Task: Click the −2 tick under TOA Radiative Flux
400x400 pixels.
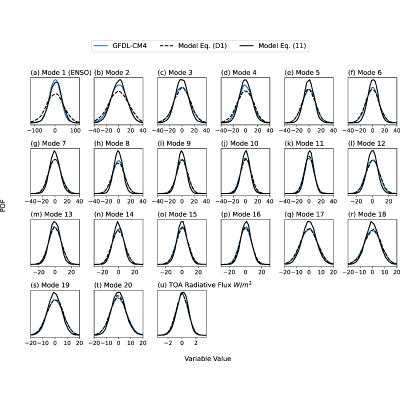Action: pyautogui.click(x=168, y=343)
